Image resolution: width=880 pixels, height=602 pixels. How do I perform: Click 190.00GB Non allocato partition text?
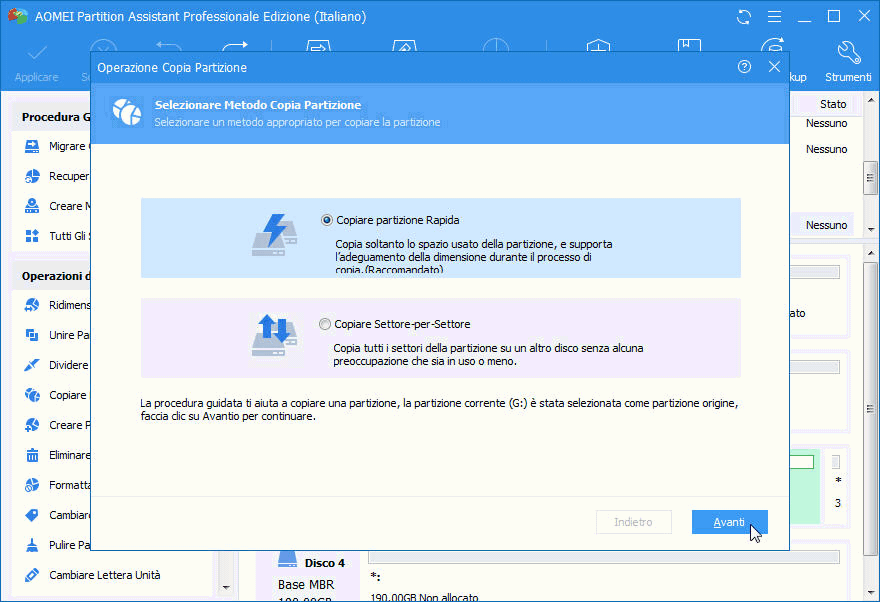[x=424, y=597]
